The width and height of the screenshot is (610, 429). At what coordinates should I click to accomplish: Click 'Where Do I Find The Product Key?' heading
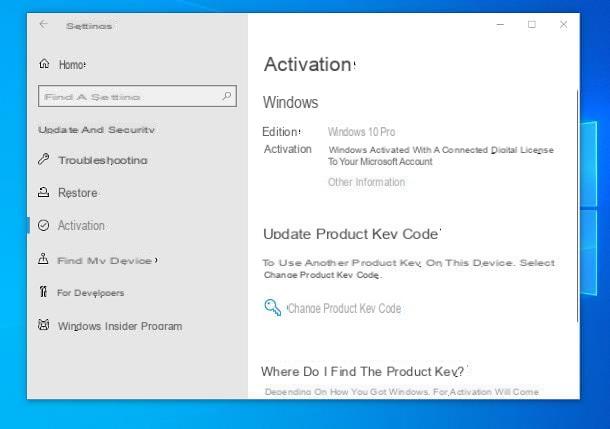tap(362, 371)
